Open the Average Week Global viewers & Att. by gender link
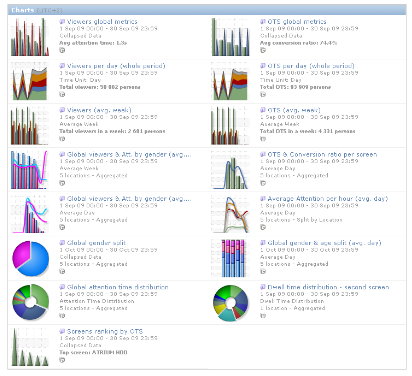Viewport: 412px width, 376px height. pos(129,154)
